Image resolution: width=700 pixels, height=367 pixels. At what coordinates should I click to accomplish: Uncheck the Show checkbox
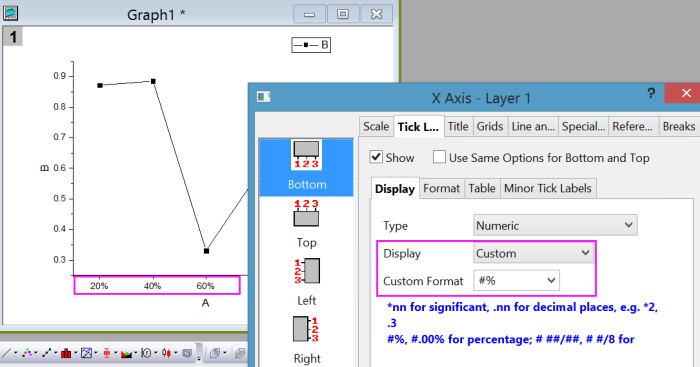coord(376,157)
